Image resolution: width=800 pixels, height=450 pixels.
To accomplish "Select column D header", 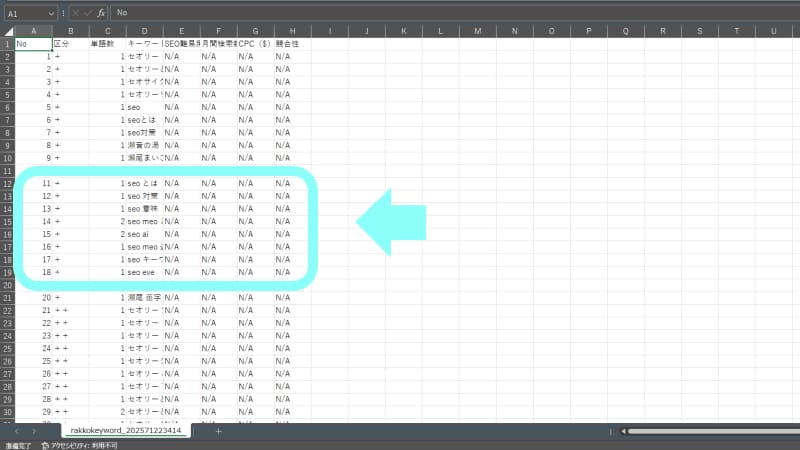I will [x=144, y=31].
